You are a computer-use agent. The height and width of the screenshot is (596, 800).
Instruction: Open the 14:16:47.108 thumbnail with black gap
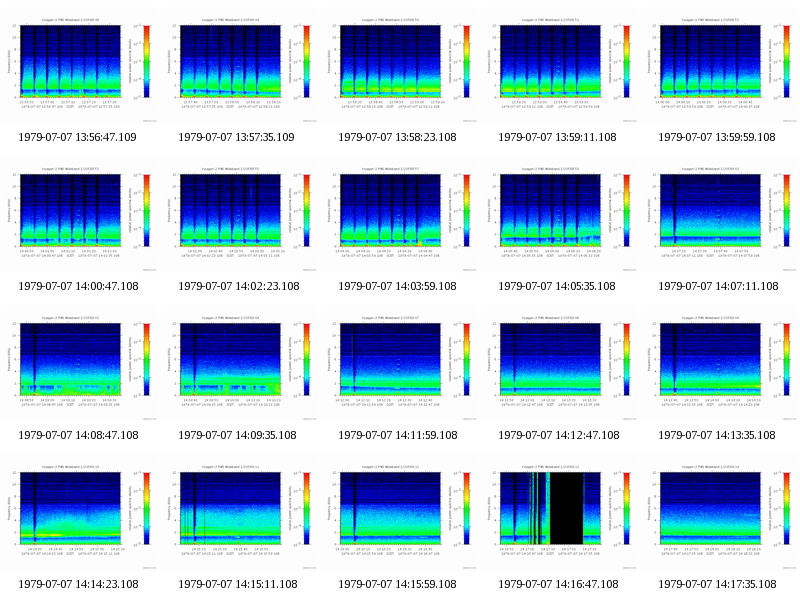pyautogui.click(x=559, y=512)
